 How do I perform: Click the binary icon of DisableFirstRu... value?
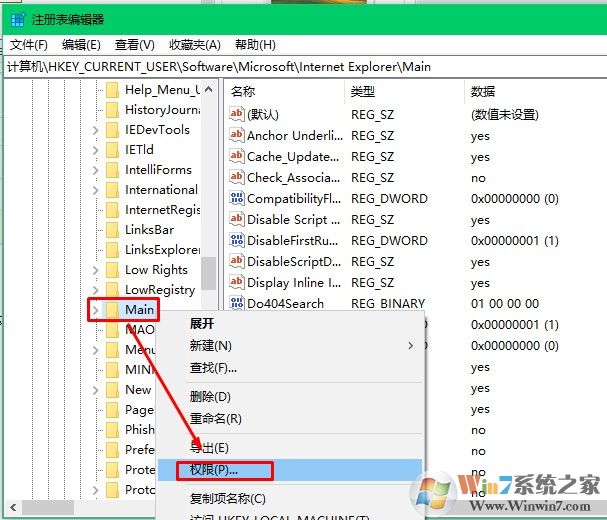point(237,240)
